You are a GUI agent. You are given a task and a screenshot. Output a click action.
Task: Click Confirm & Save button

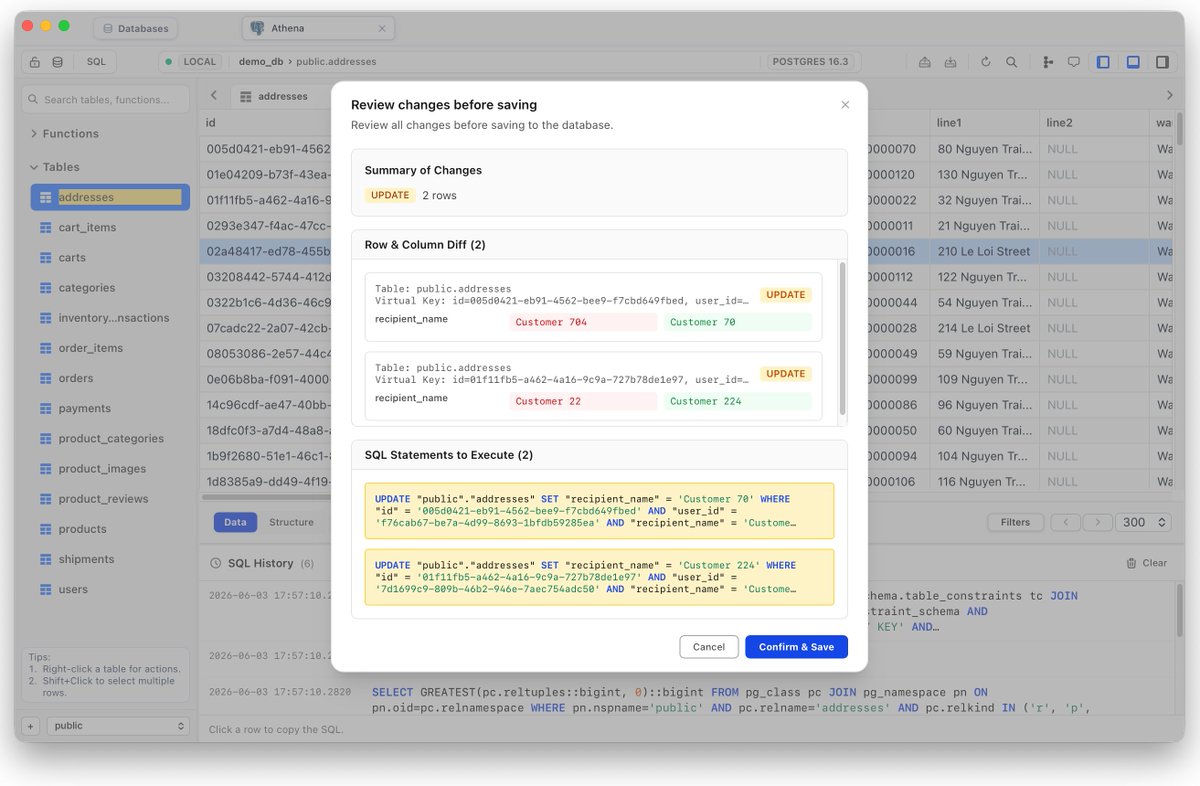796,647
